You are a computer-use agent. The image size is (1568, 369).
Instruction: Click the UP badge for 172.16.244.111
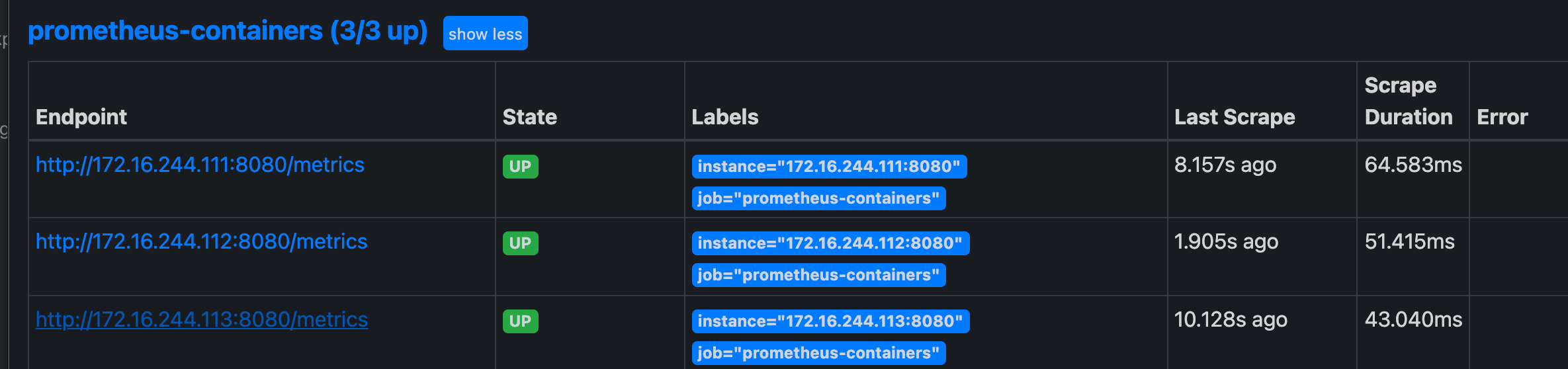tap(520, 167)
